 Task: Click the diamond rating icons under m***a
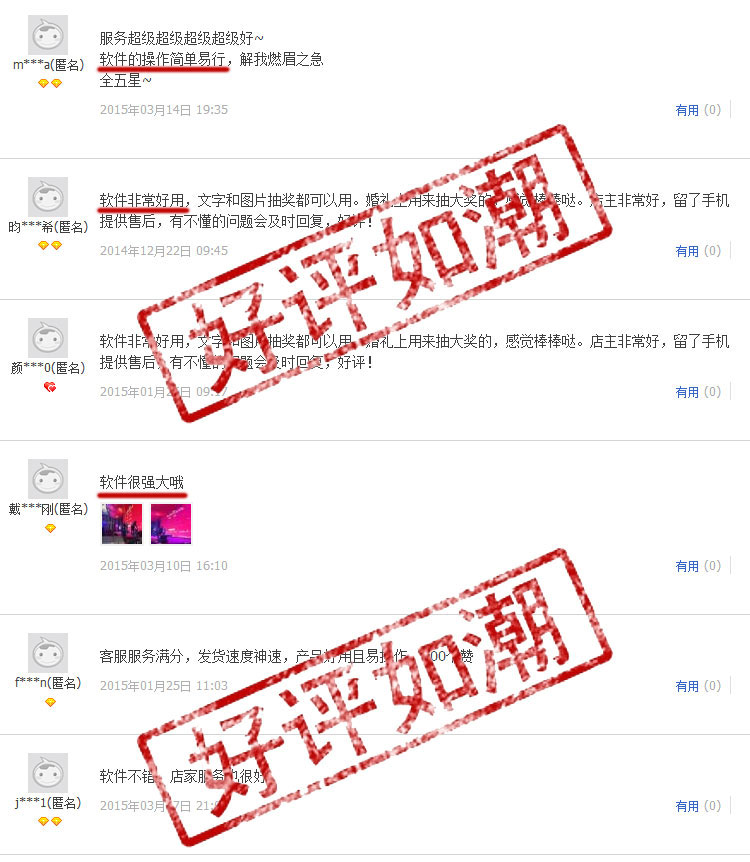(x=49, y=84)
